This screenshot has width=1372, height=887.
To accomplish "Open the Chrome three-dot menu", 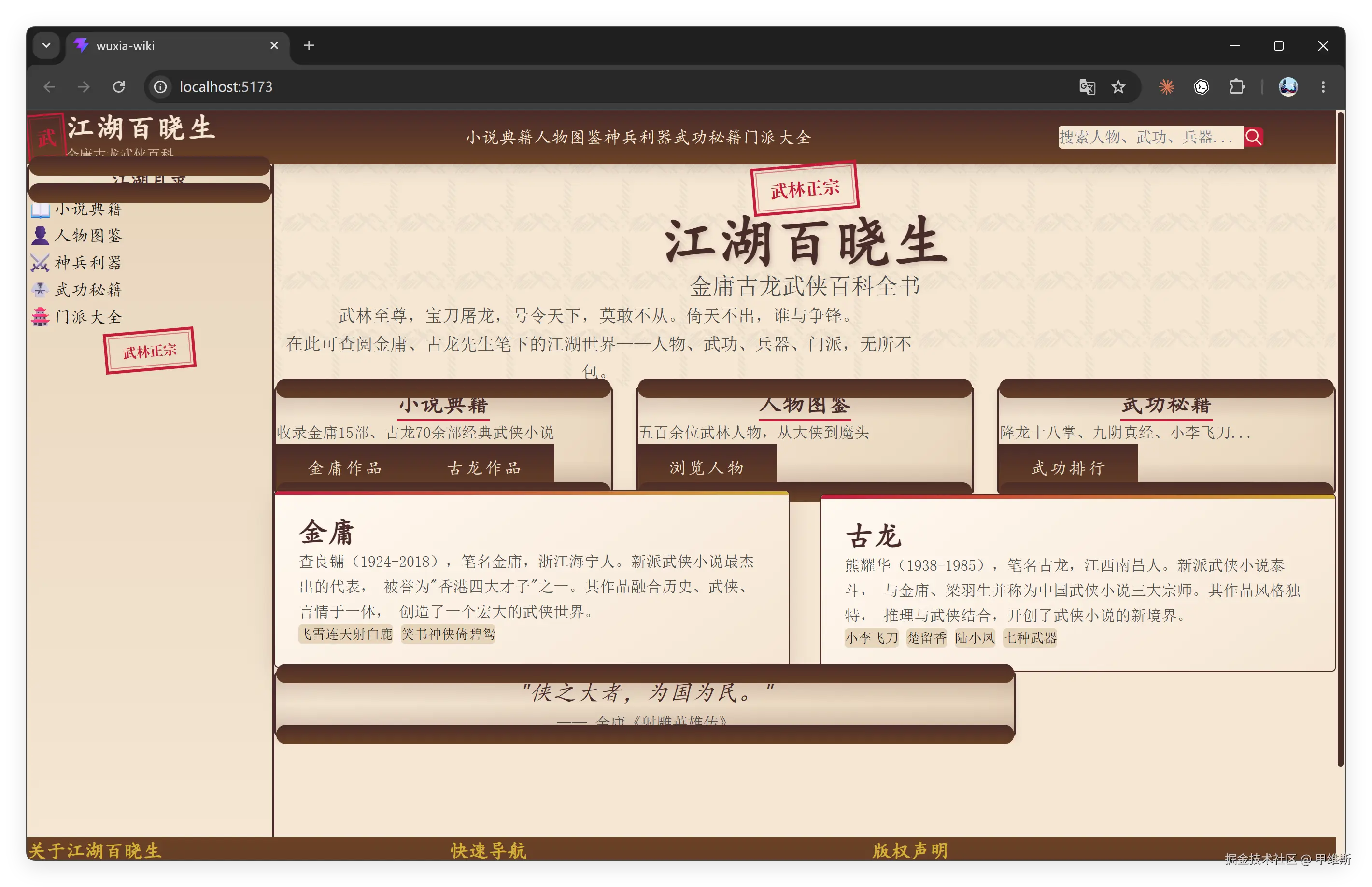I will [1322, 87].
